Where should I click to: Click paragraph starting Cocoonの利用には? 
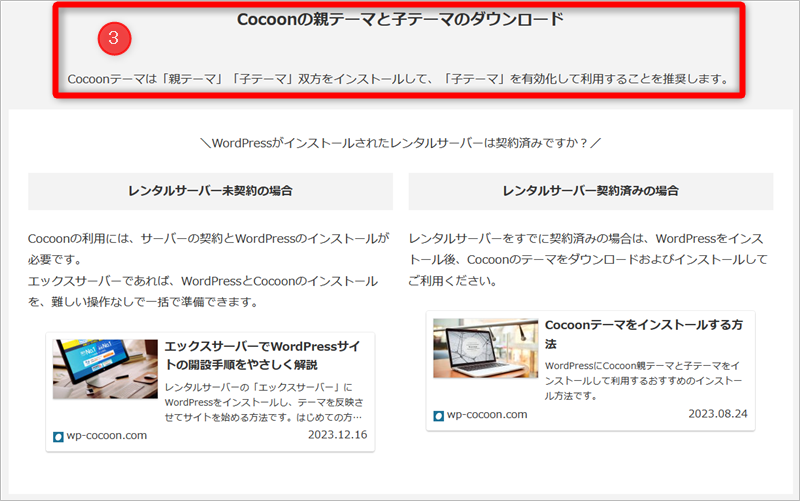(209, 270)
